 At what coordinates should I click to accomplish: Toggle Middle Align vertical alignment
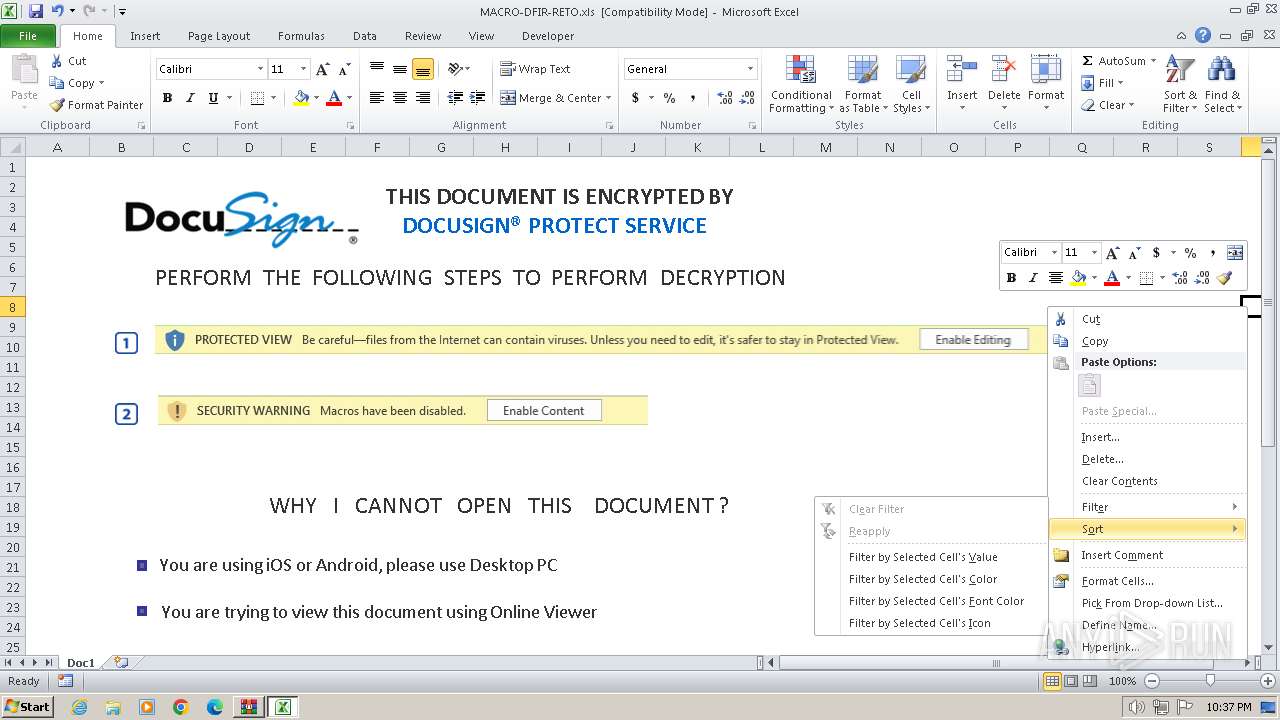400,69
